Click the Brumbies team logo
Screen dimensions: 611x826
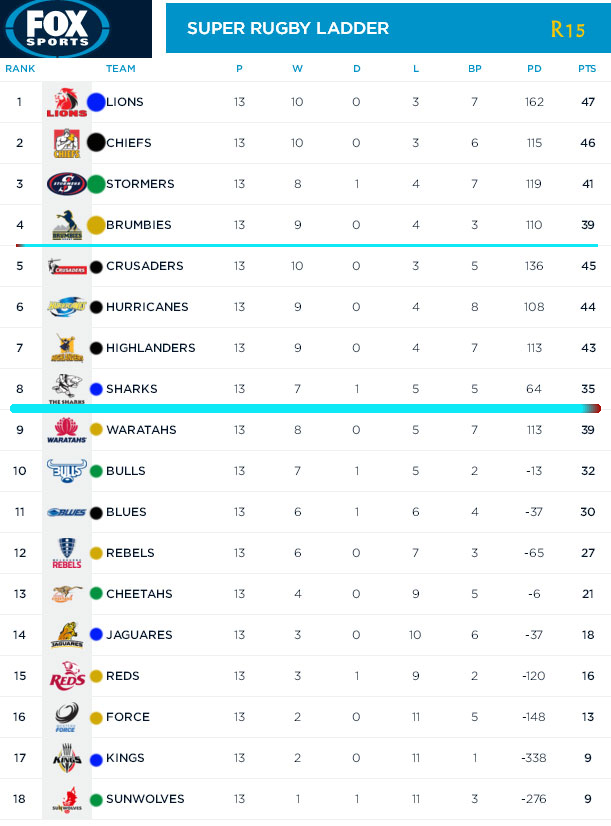(66, 225)
